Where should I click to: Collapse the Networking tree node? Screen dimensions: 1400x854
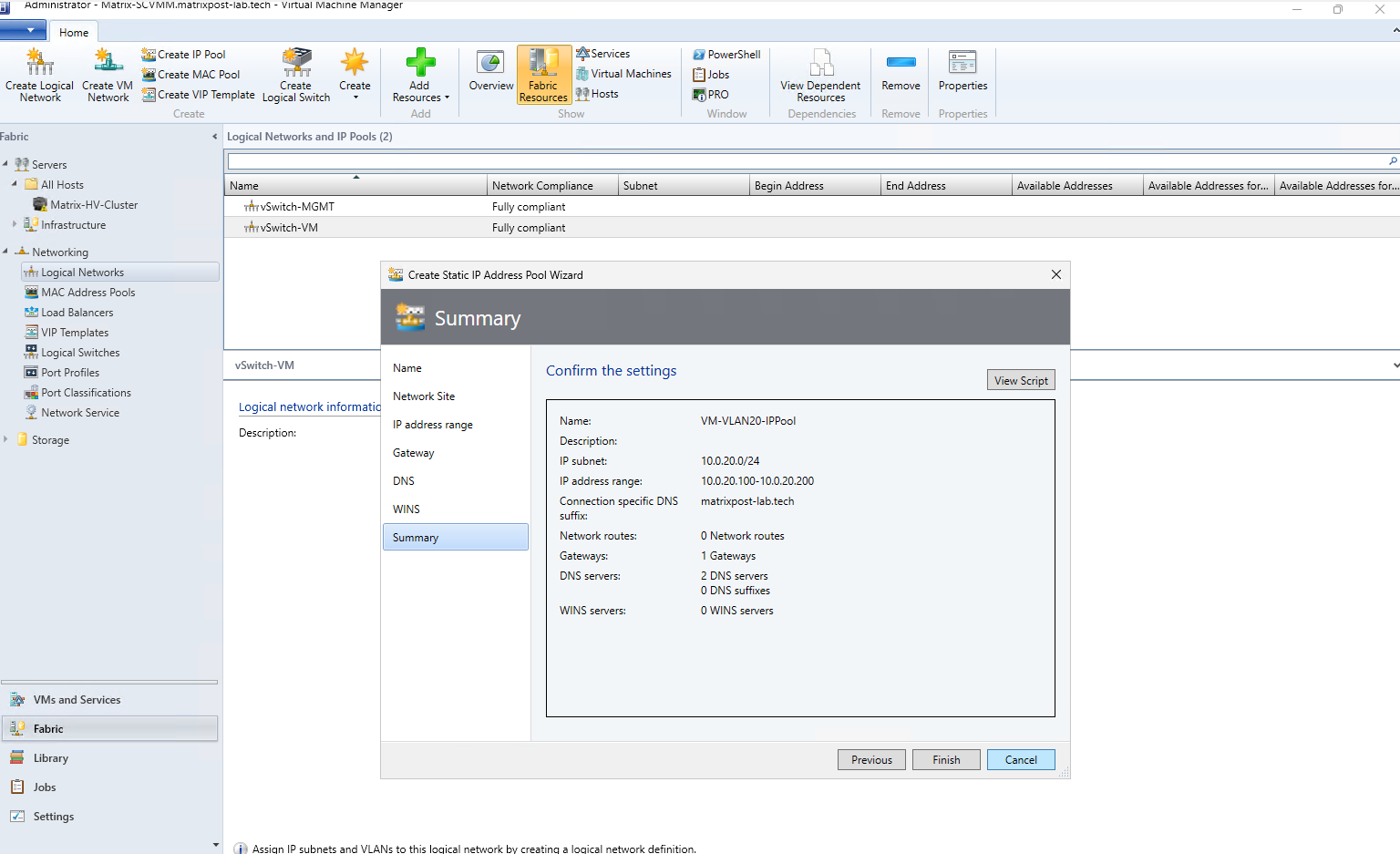pos(5,252)
